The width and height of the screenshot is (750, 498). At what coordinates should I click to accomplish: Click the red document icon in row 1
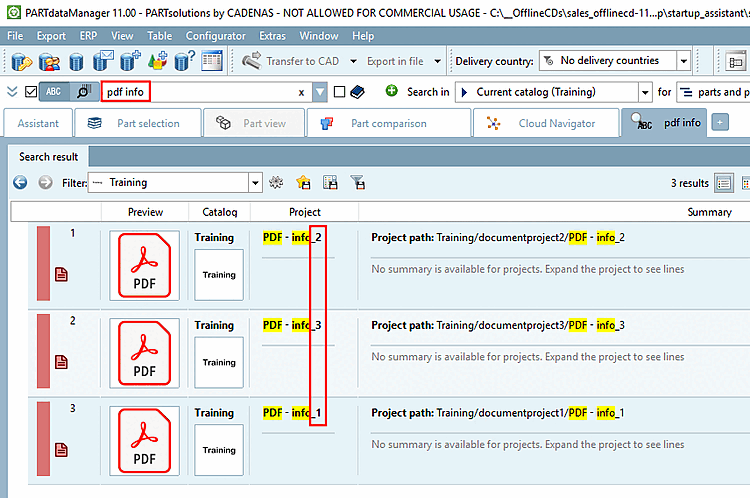pyautogui.click(x=61, y=274)
